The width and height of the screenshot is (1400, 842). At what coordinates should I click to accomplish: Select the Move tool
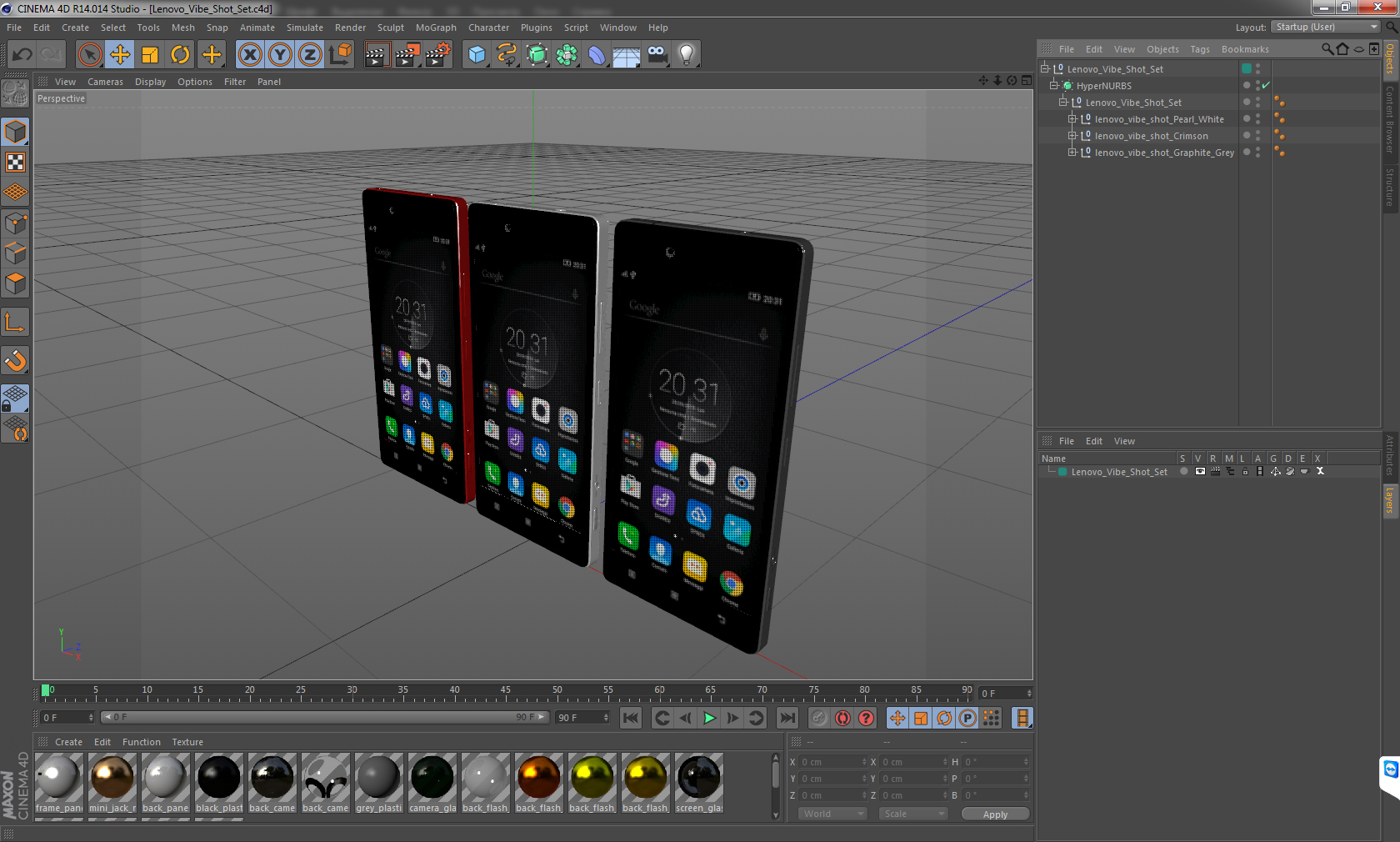point(120,55)
